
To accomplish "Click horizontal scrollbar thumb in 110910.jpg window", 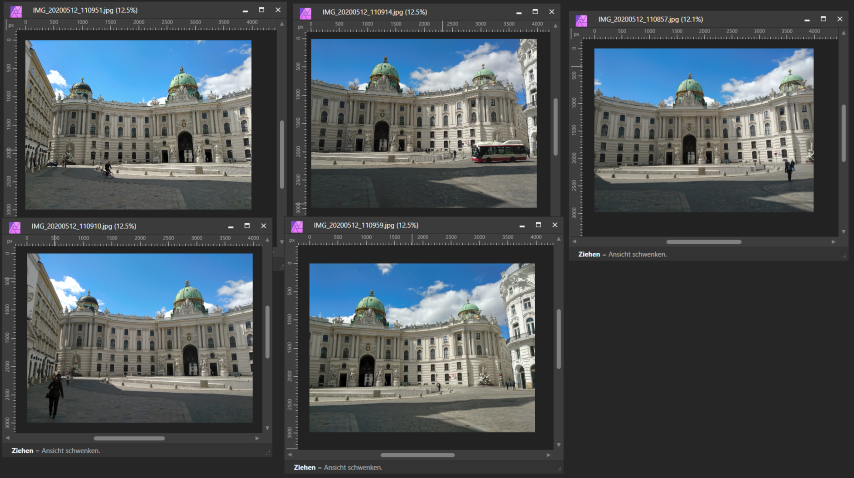I will pyautogui.click(x=129, y=438).
